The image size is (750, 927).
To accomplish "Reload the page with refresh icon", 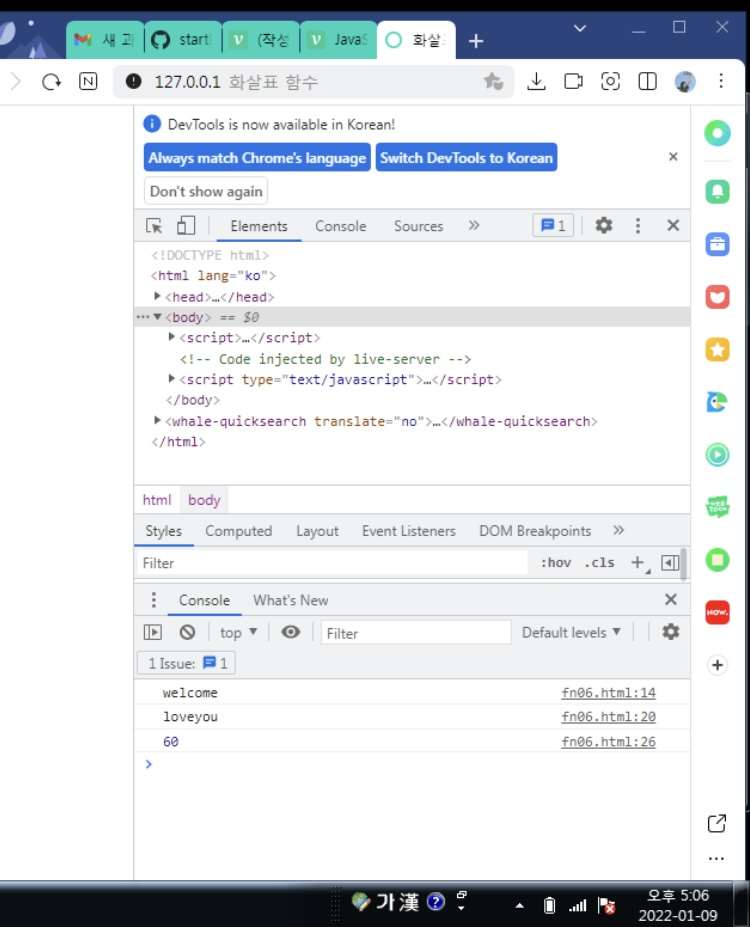I will tap(51, 81).
